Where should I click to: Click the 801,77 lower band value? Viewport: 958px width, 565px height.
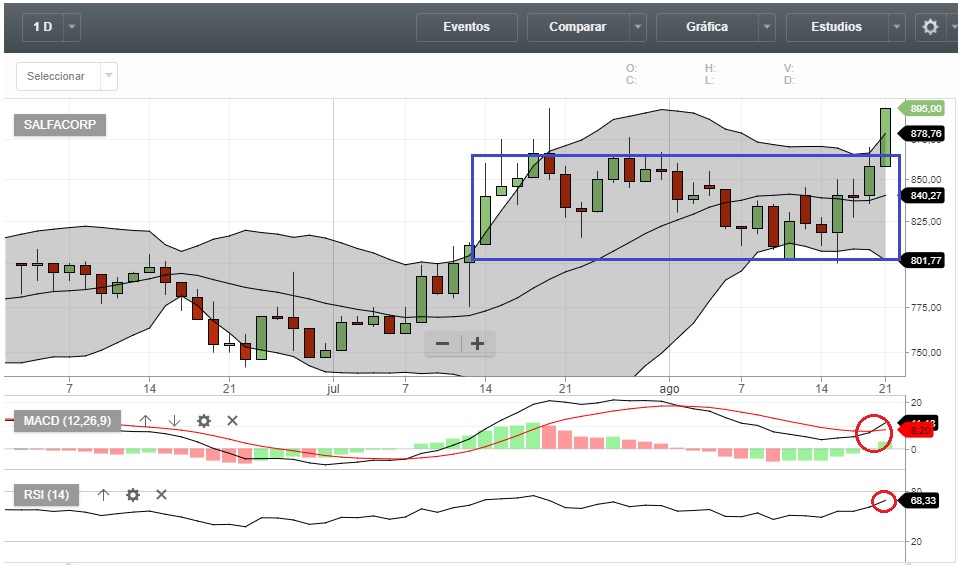(x=923, y=261)
